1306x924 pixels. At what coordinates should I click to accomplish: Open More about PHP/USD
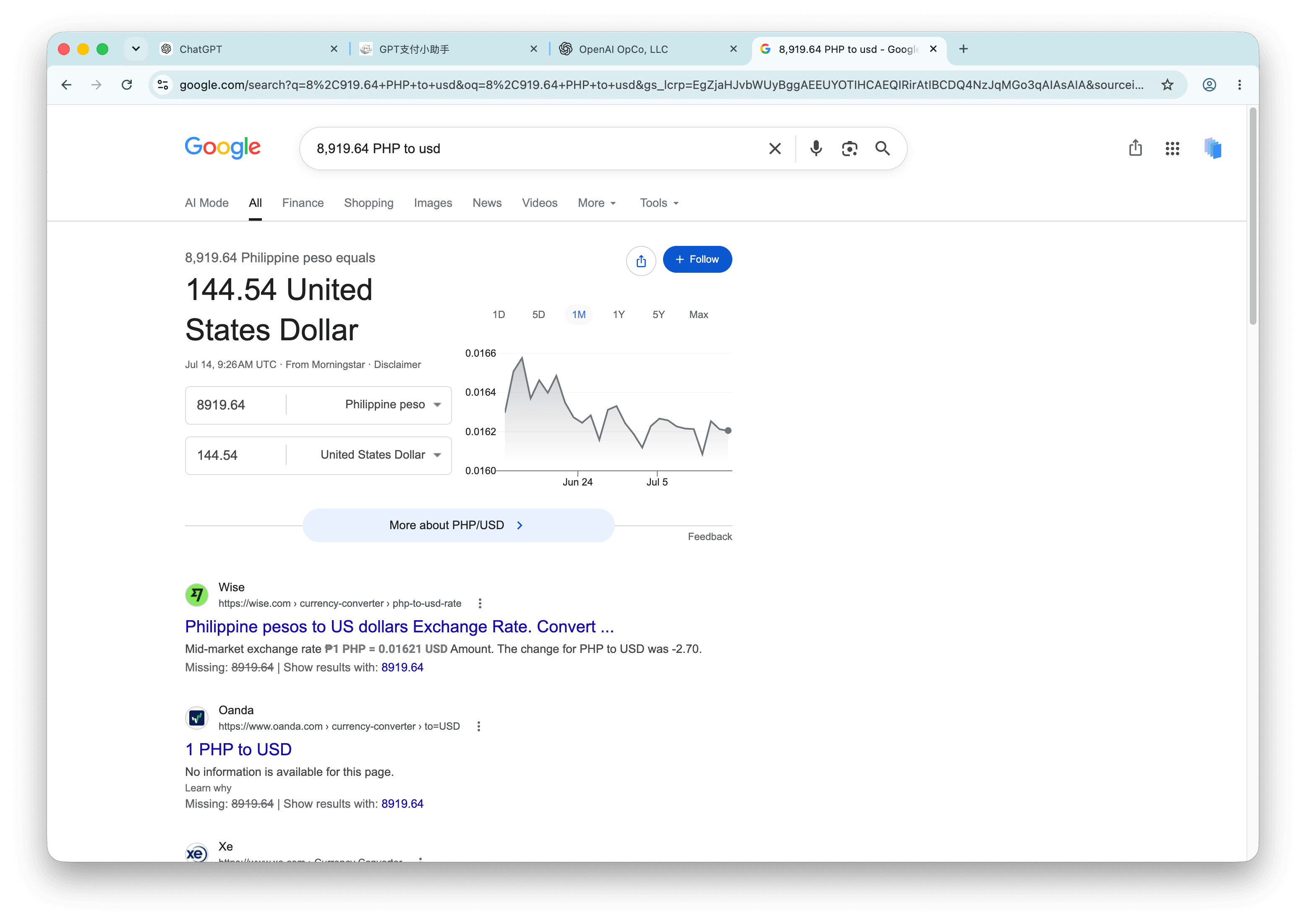tap(458, 525)
